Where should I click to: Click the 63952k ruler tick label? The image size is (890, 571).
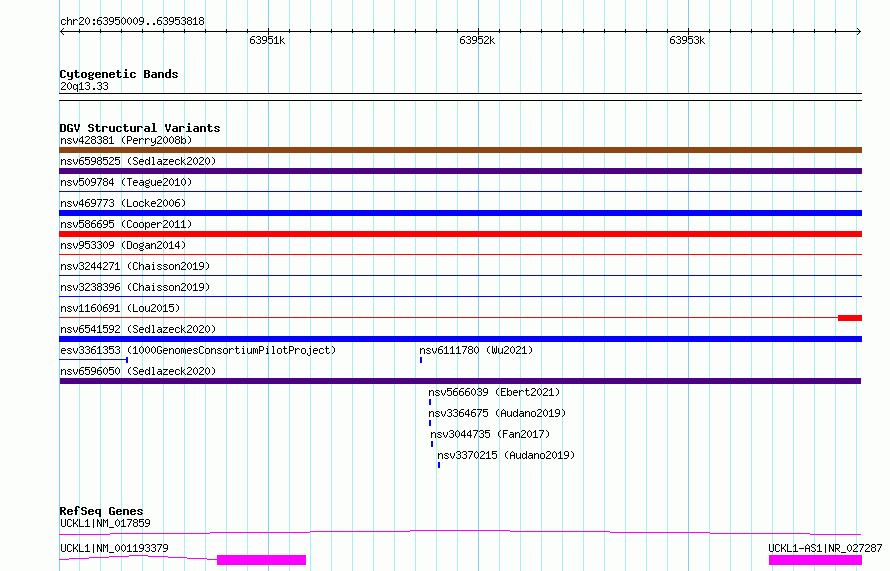coord(477,40)
